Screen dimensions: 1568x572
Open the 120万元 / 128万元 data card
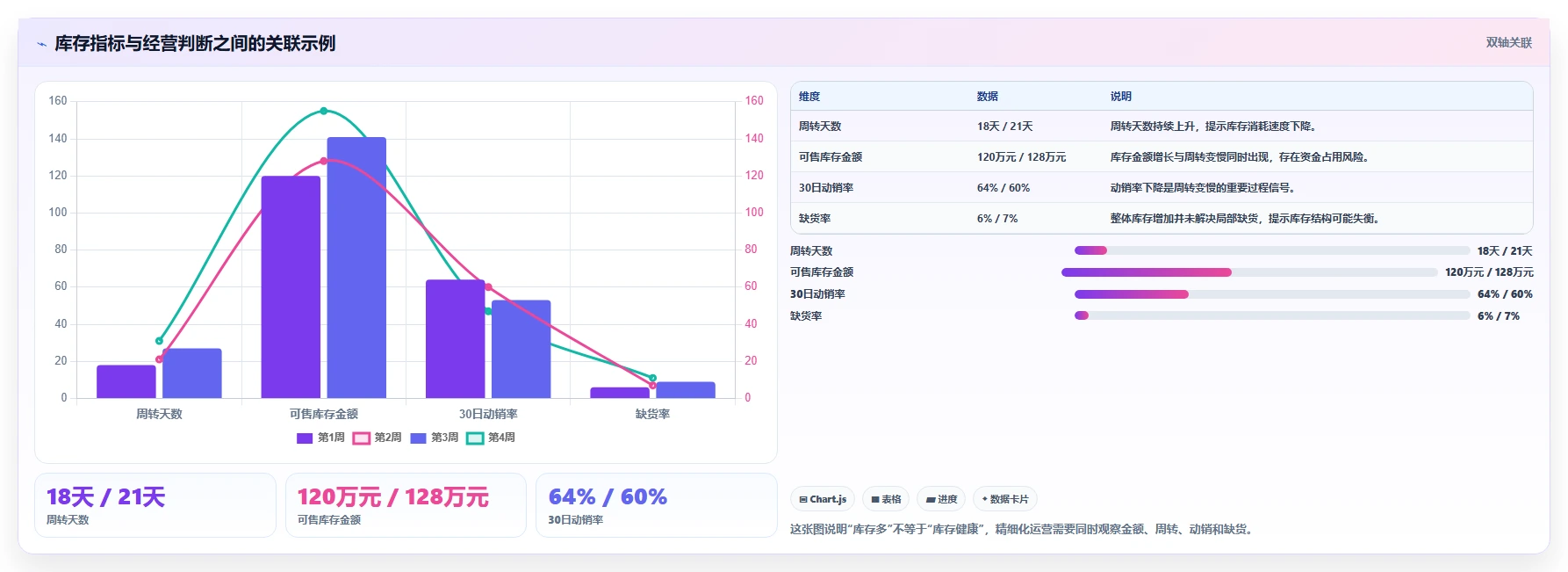(x=406, y=505)
